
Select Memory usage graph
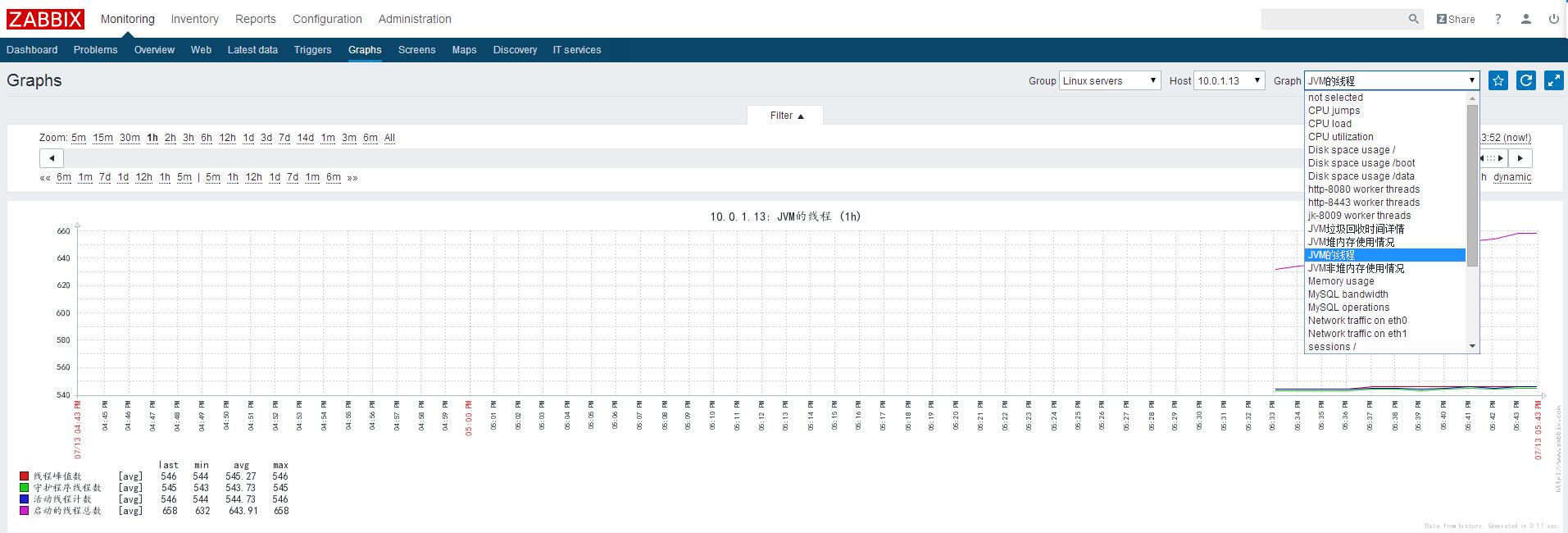[1385, 281]
